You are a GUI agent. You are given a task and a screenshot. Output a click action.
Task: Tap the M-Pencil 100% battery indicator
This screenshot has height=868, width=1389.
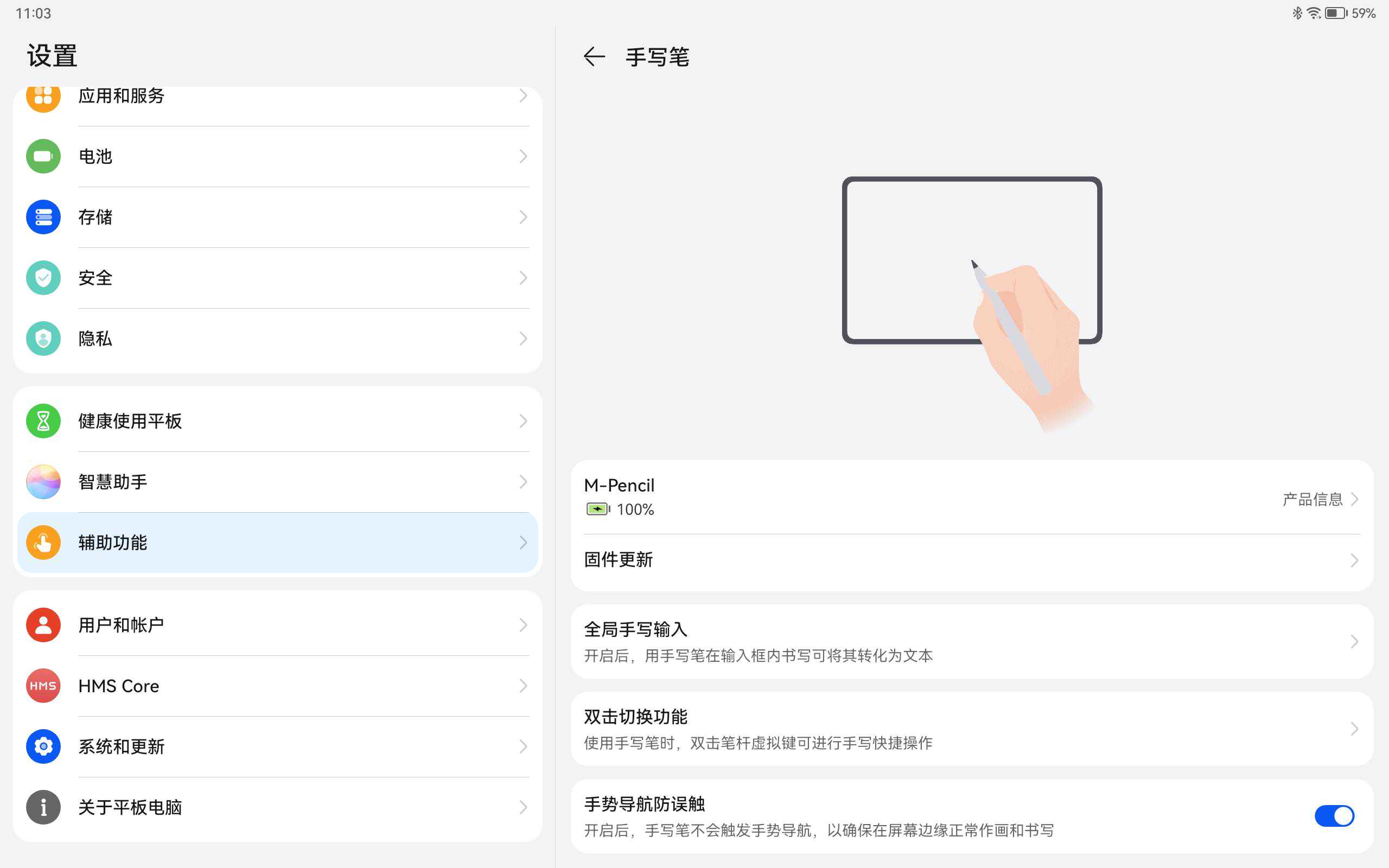click(598, 509)
